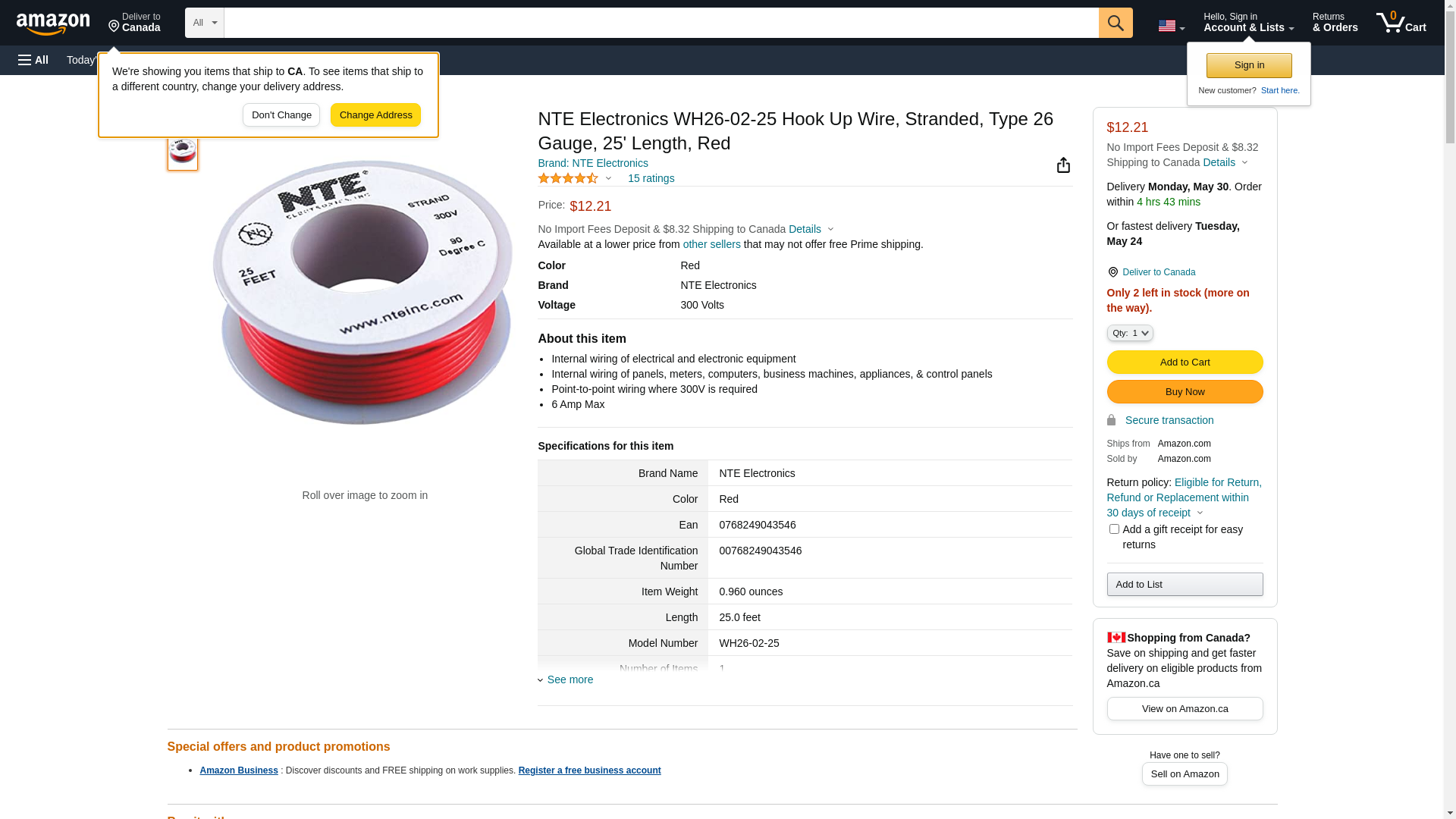1456x819 pixels.
Task: Click the Buy Now button
Action: point(1185,392)
